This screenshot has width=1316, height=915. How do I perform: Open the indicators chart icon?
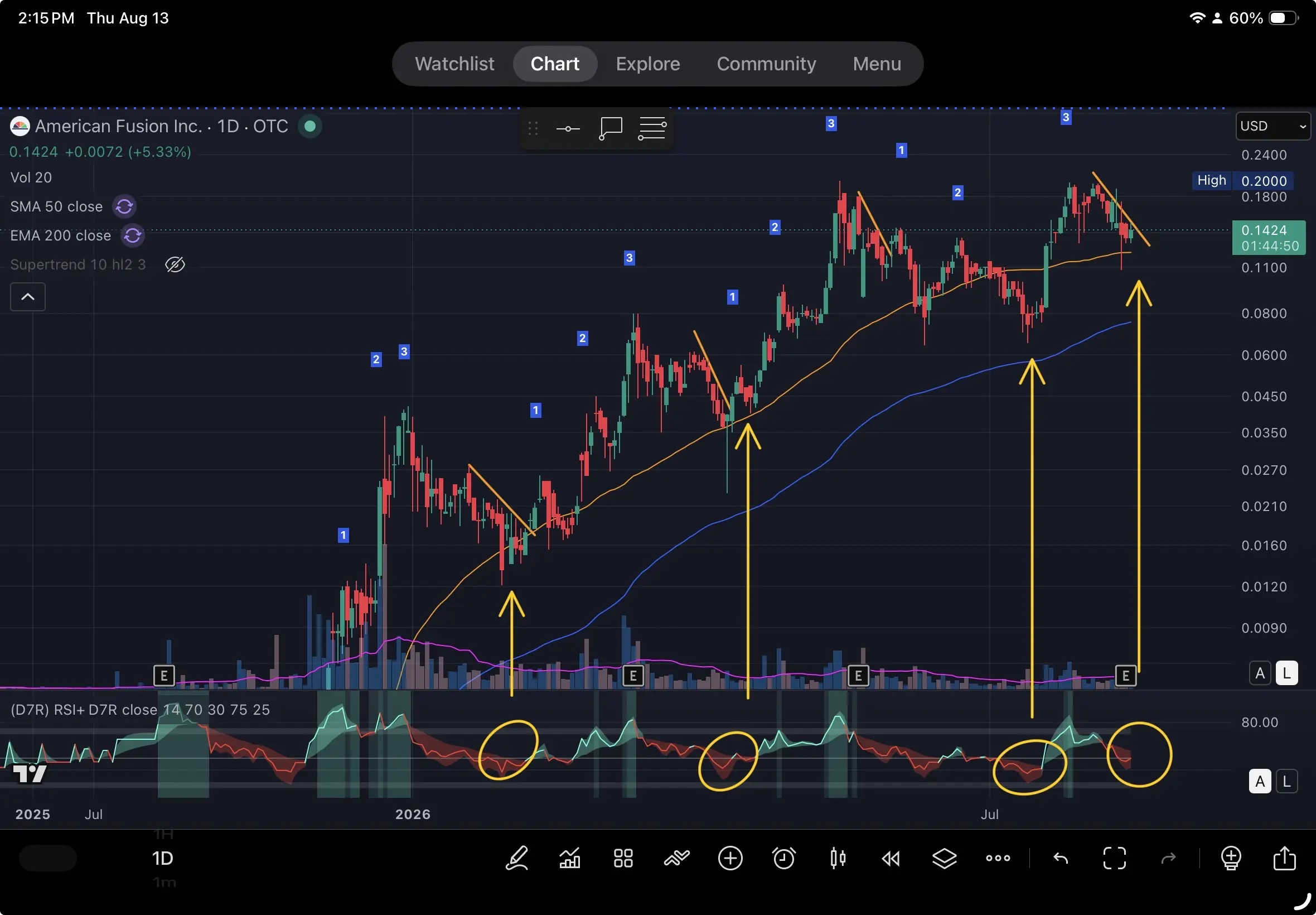click(569, 858)
